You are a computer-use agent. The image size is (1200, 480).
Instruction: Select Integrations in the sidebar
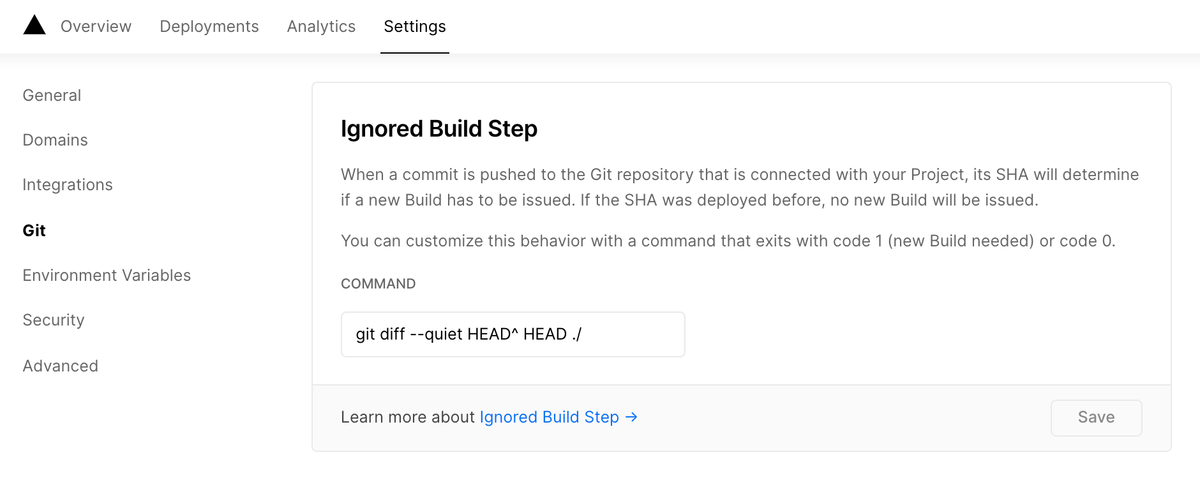tap(67, 185)
